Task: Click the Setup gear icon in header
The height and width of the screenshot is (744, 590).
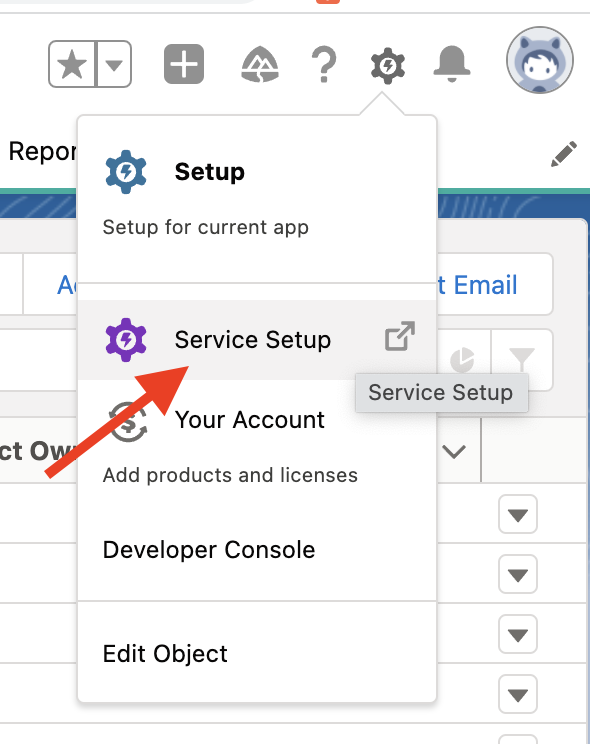Action: (388, 65)
